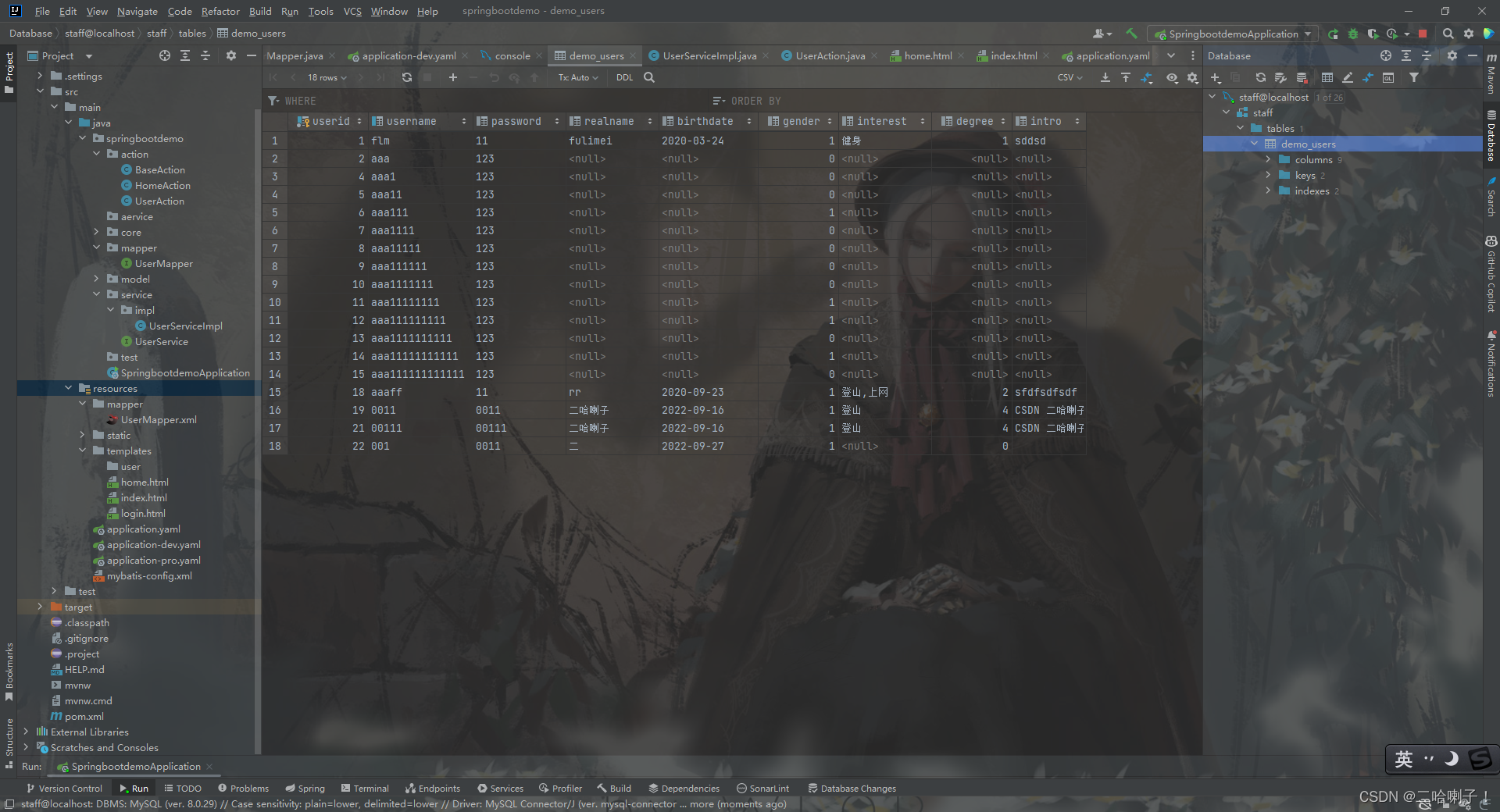The width and height of the screenshot is (1500, 812).
Task: Refresh the Database panel
Action: coord(1260,77)
